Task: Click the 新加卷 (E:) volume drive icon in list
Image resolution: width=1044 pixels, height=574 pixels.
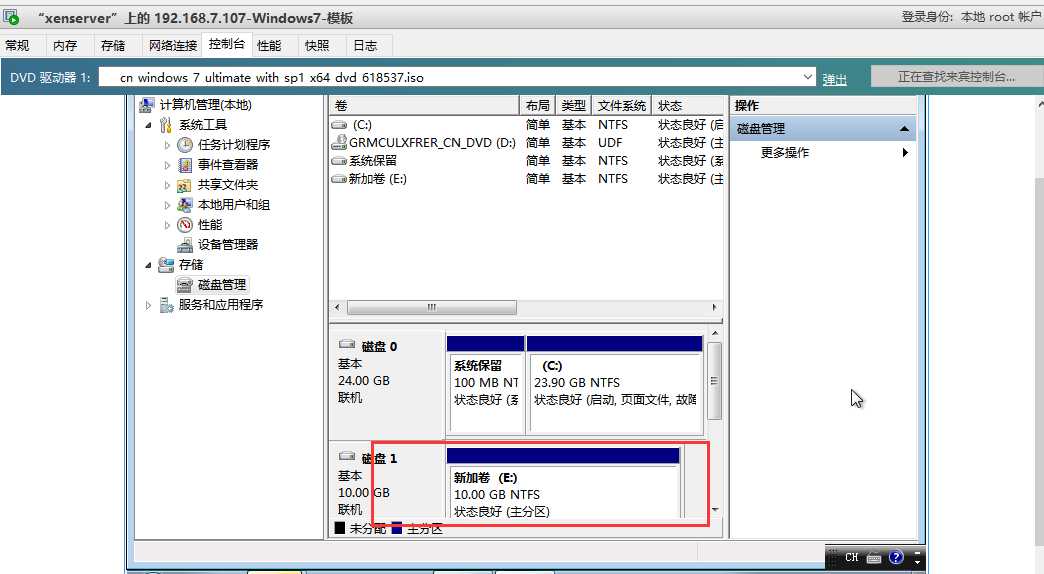Action: pyautogui.click(x=340, y=179)
